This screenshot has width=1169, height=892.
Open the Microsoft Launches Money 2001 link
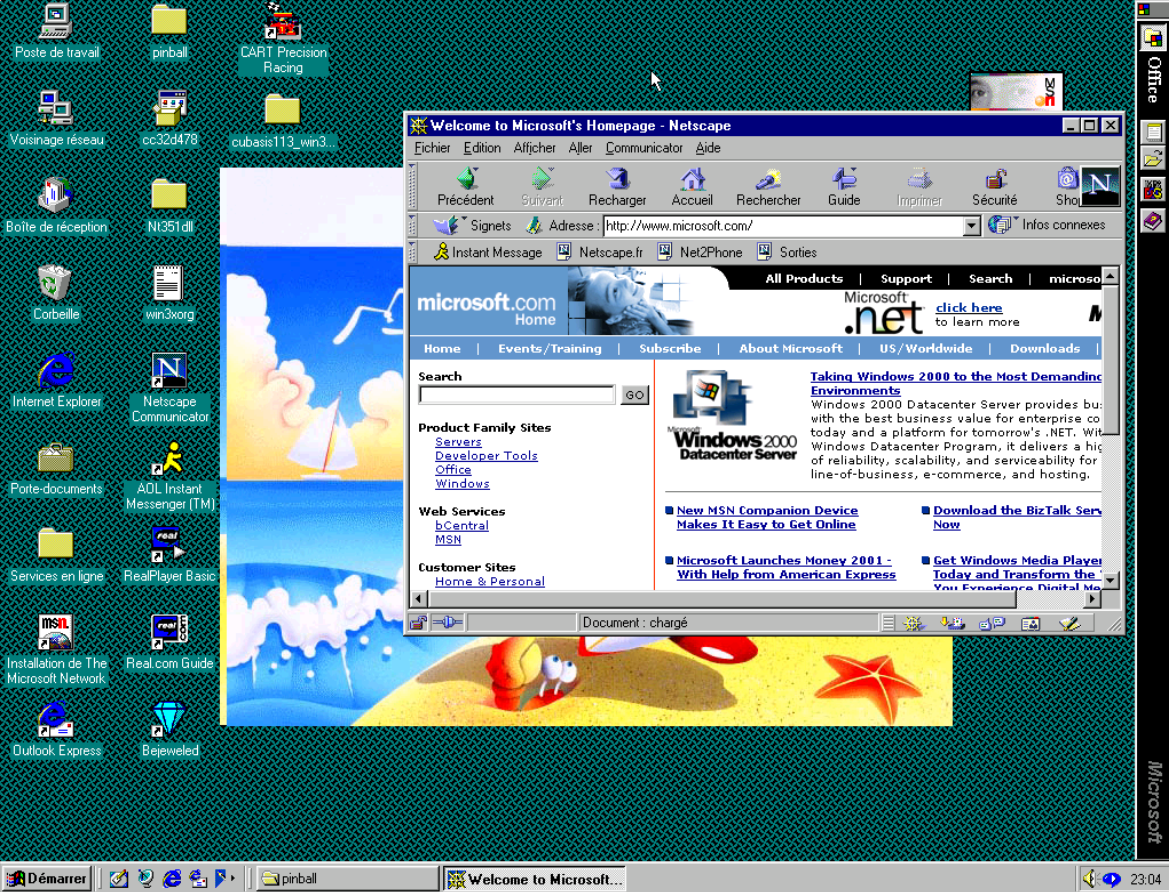(x=786, y=568)
